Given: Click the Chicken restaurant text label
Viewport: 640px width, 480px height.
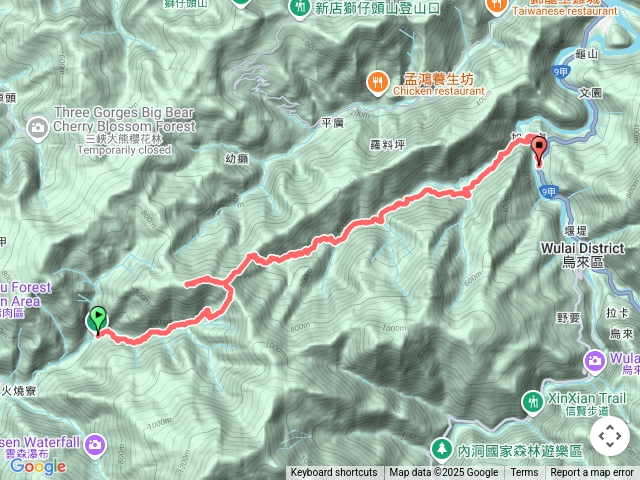Looking at the screenshot, I should pyautogui.click(x=439, y=91).
